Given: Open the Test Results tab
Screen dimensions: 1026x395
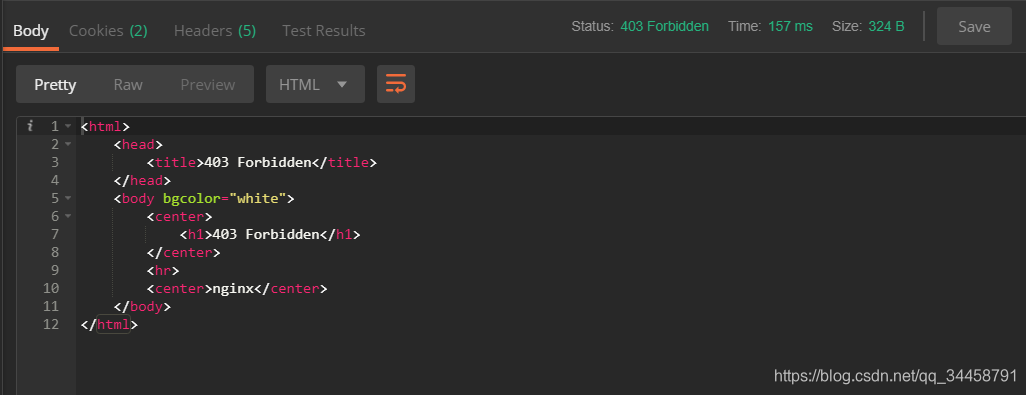Looking at the screenshot, I should coord(324,30).
